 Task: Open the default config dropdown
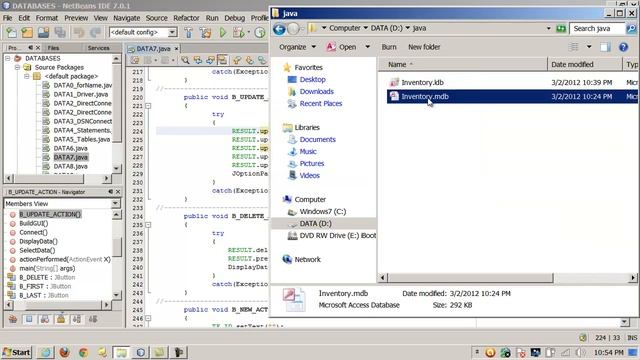[173, 32]
